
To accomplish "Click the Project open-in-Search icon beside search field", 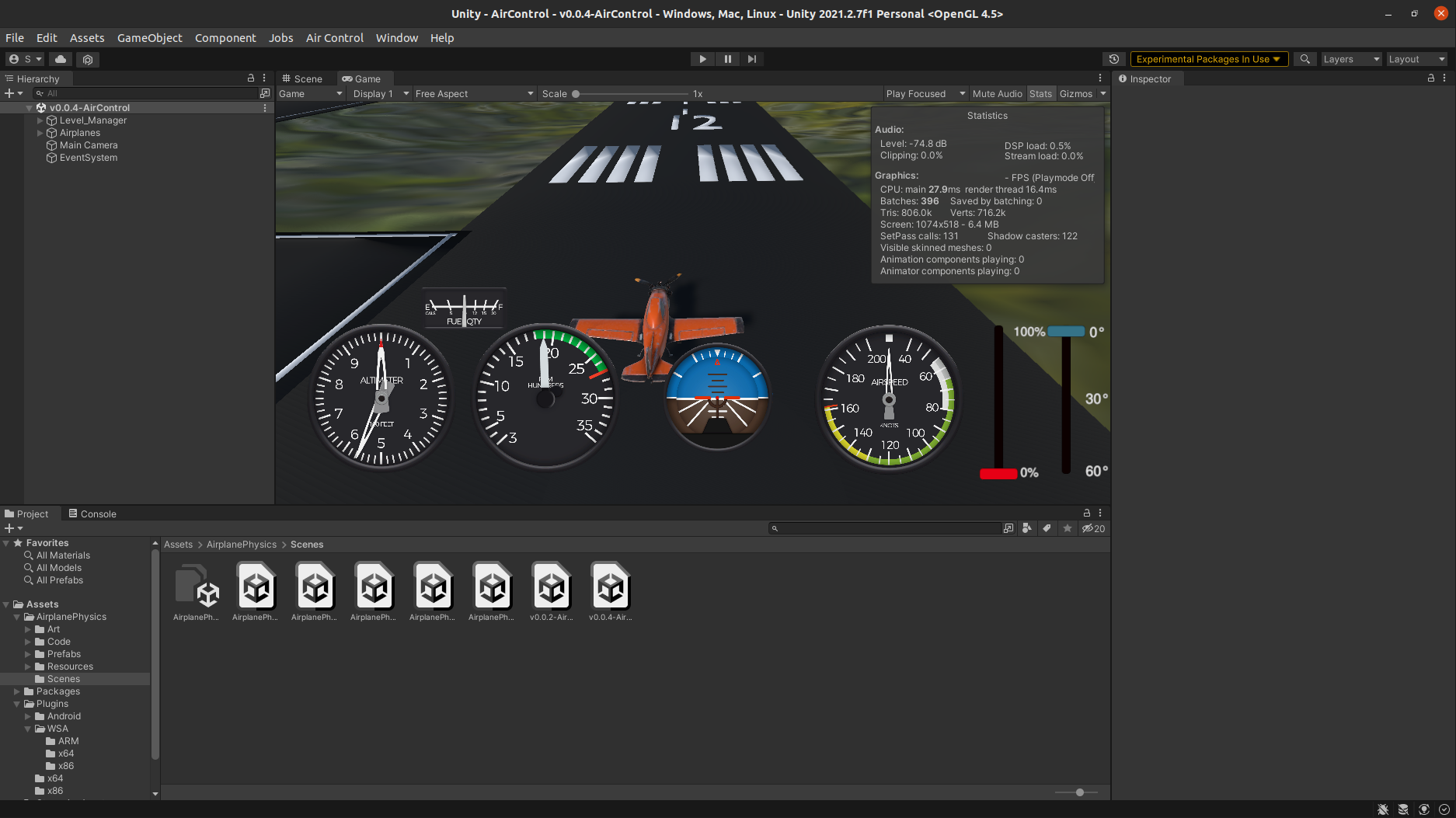I will click(1008, 528).
